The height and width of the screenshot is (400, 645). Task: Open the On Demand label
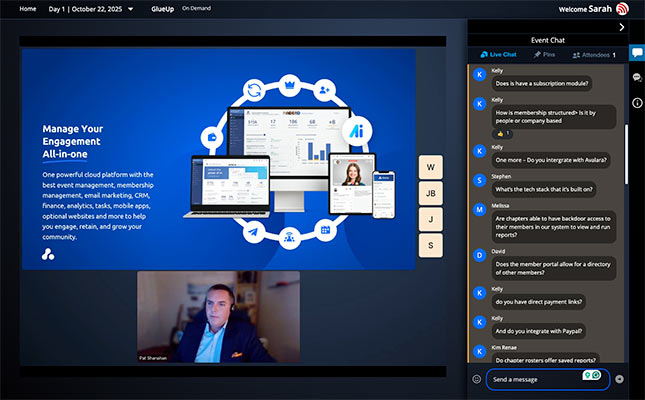point(196,8)
